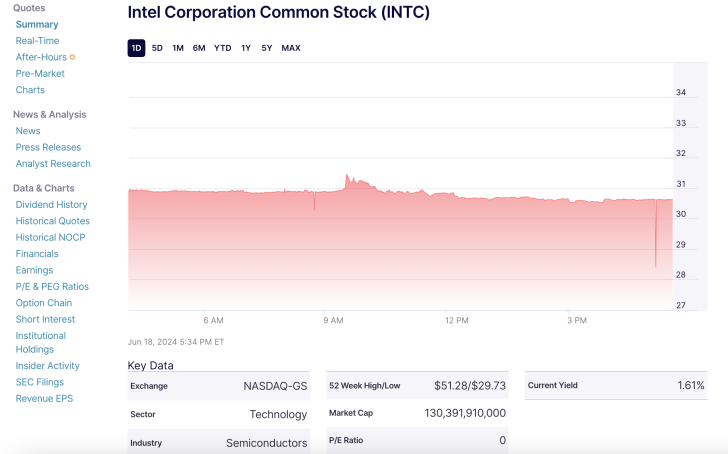Image resolution: width=728 pixels, height=454 pixels.
Task: Open Revenue EPS page
Action: 45,399
